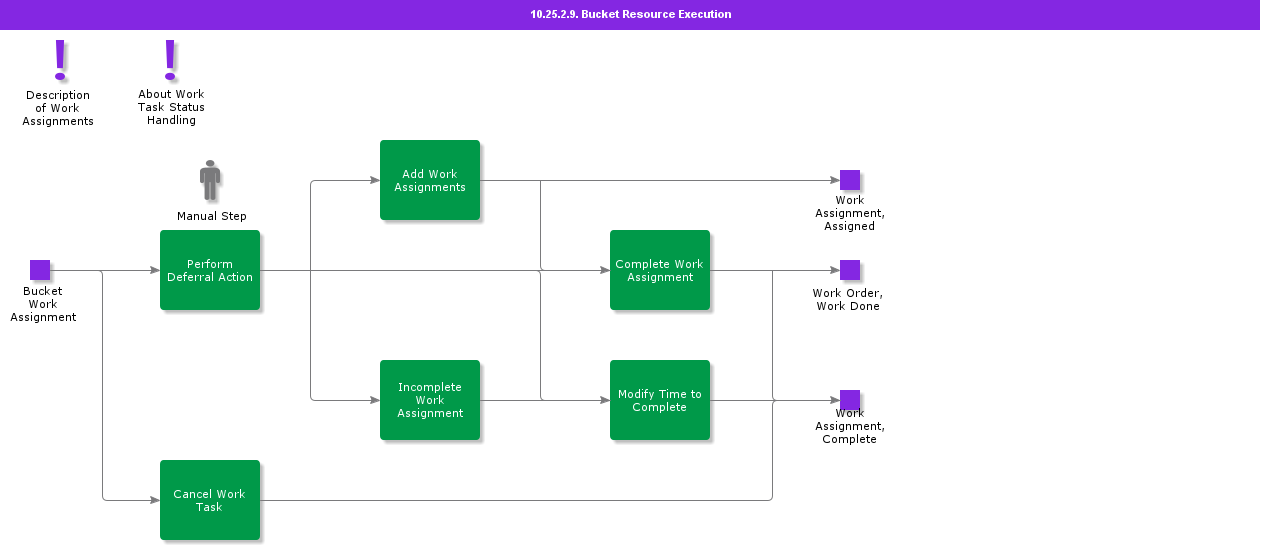The image size is (1270, 550).
Task: Select the Incomplete Work Assignment process box
Action: [x=430, y=400]
